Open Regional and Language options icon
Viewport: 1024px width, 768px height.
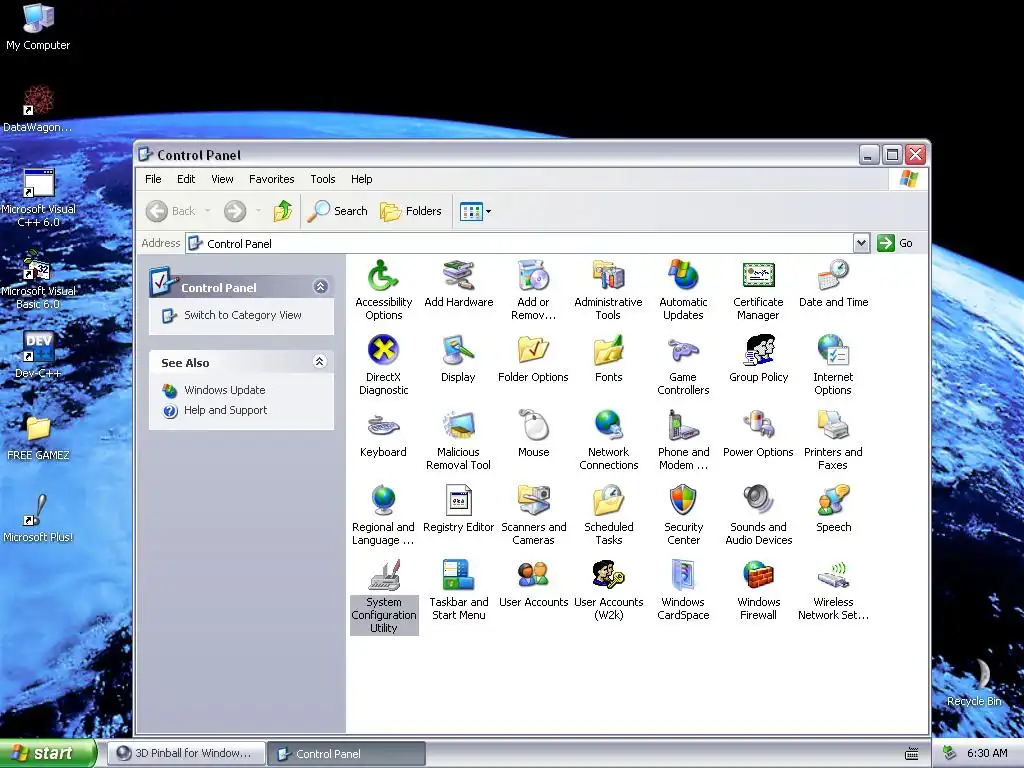[x=383, y=515]
